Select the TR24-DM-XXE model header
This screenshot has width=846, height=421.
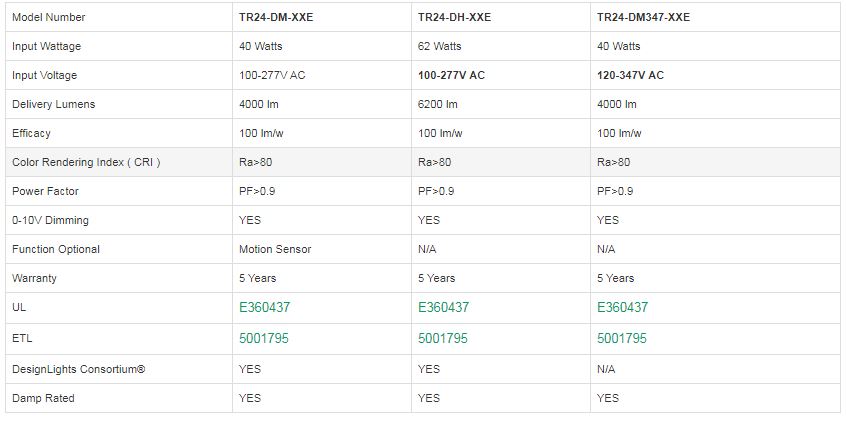point(276,17)
